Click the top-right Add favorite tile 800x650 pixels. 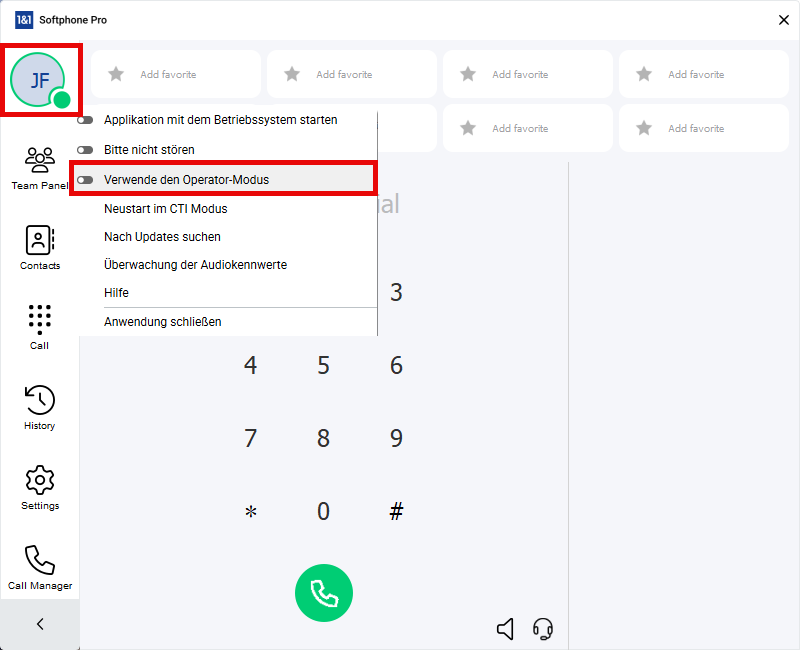[x=704, y=74]
